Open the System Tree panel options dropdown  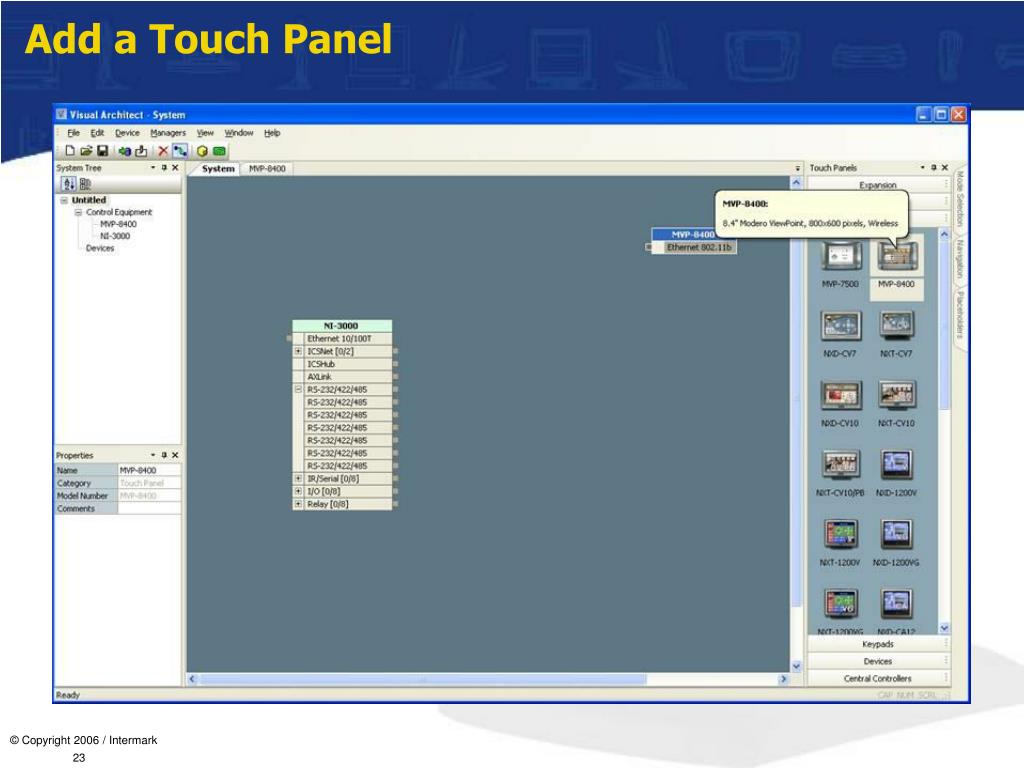tap(153, 168)
